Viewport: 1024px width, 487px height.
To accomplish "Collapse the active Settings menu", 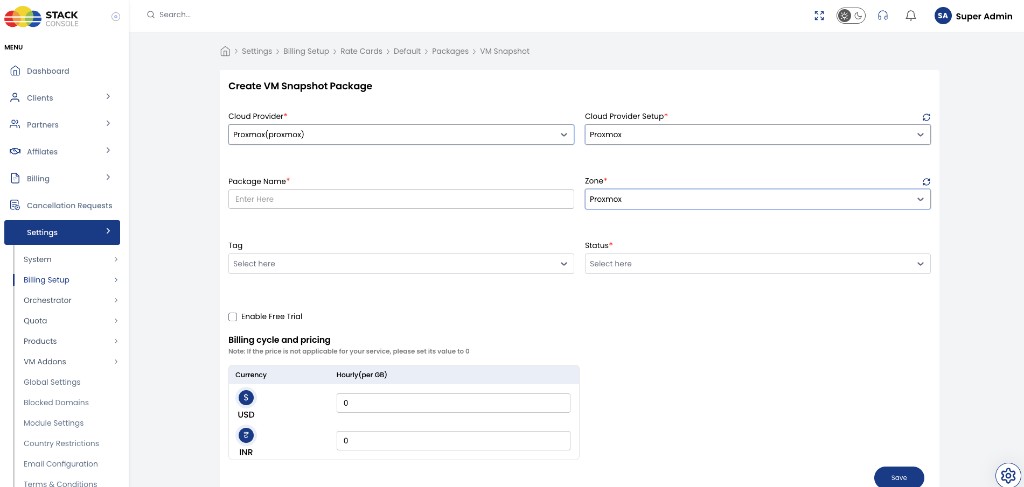I will pyautogui.click(x=62, y=232).
